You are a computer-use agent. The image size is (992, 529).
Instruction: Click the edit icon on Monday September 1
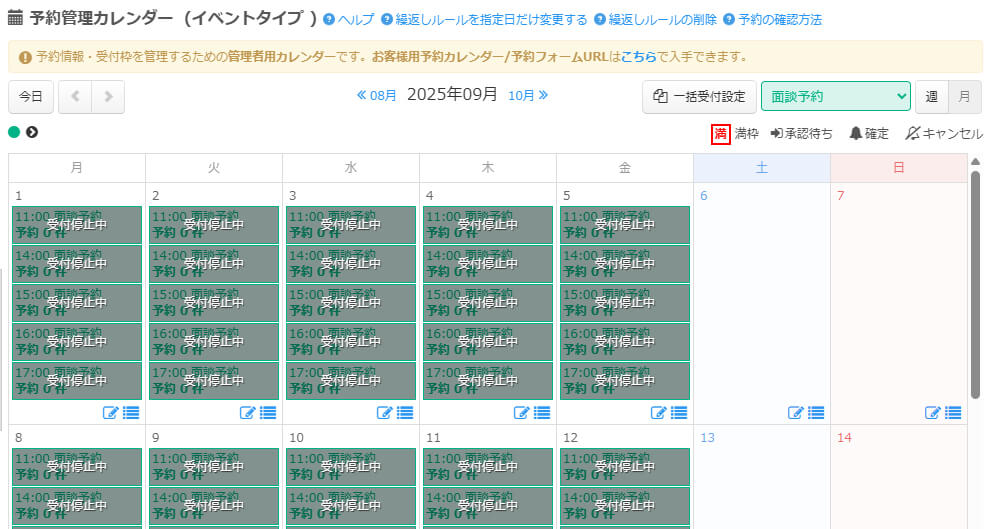(110, 412)
